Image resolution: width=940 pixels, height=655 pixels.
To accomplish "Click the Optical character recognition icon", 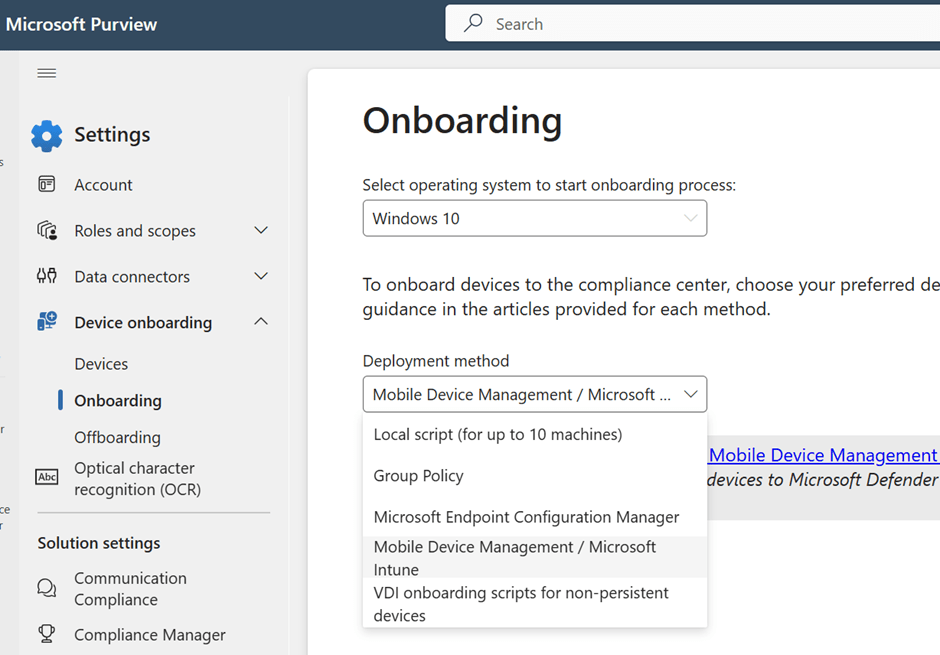I will tap(46, 478).
